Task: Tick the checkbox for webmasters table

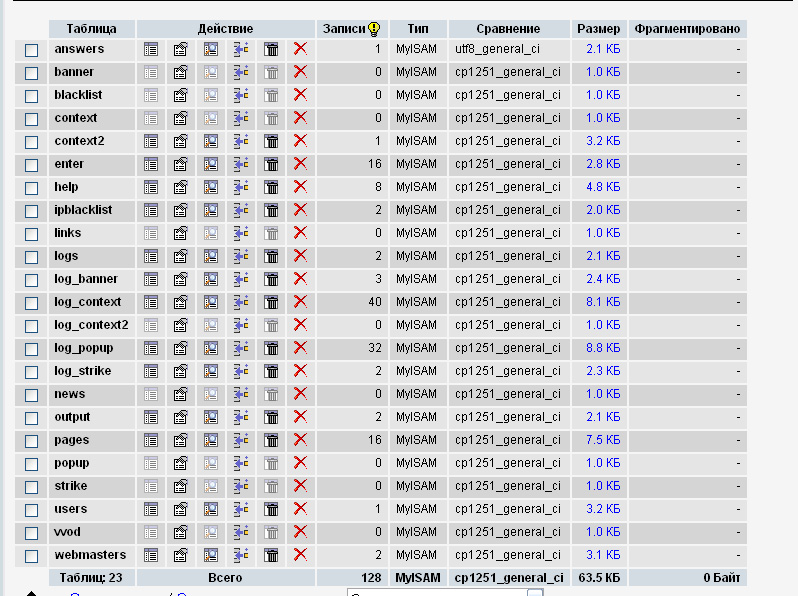Action: [x=32, y=556]
